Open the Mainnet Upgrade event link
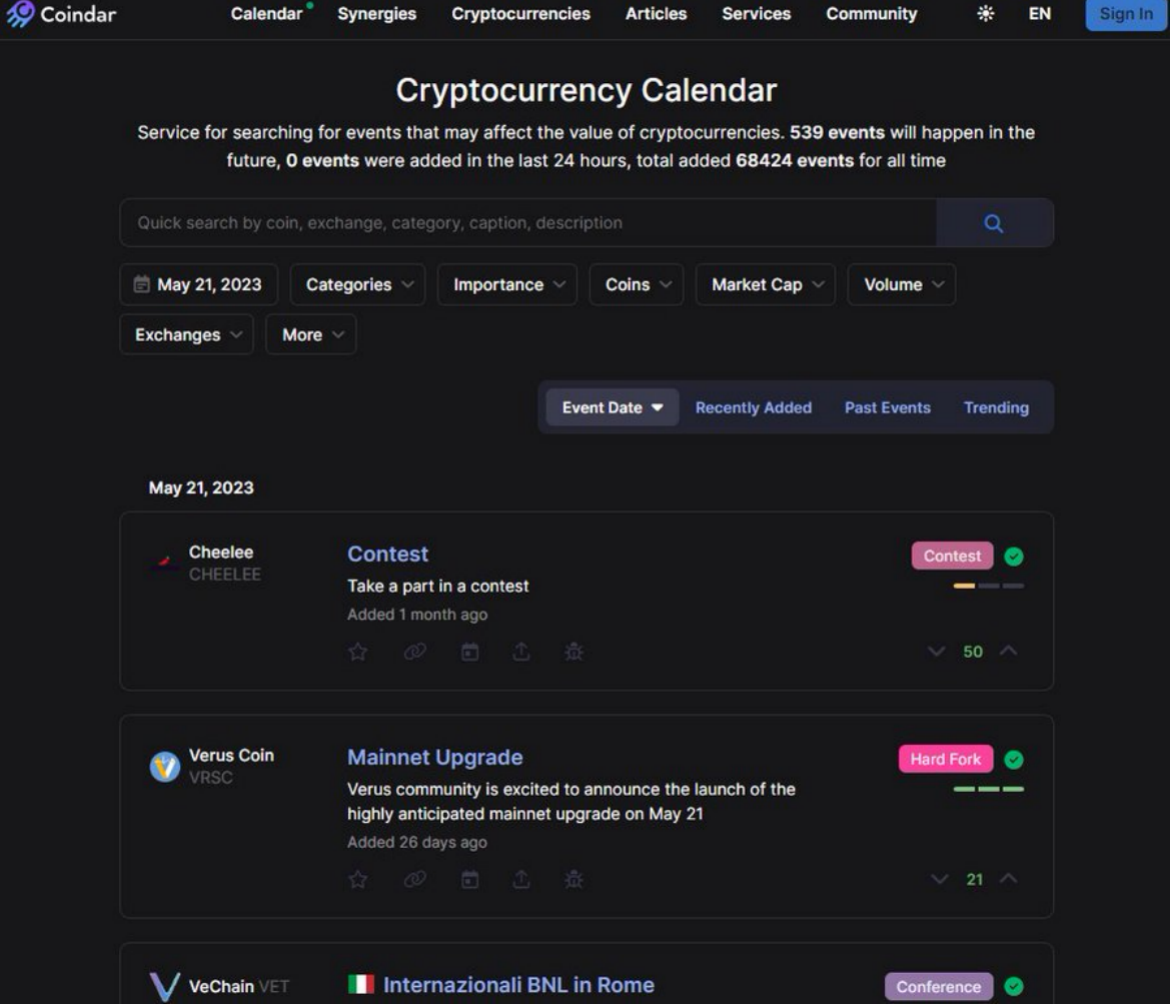The image size is (1172, 1008). pyautogui.click(x=435, y=758)
